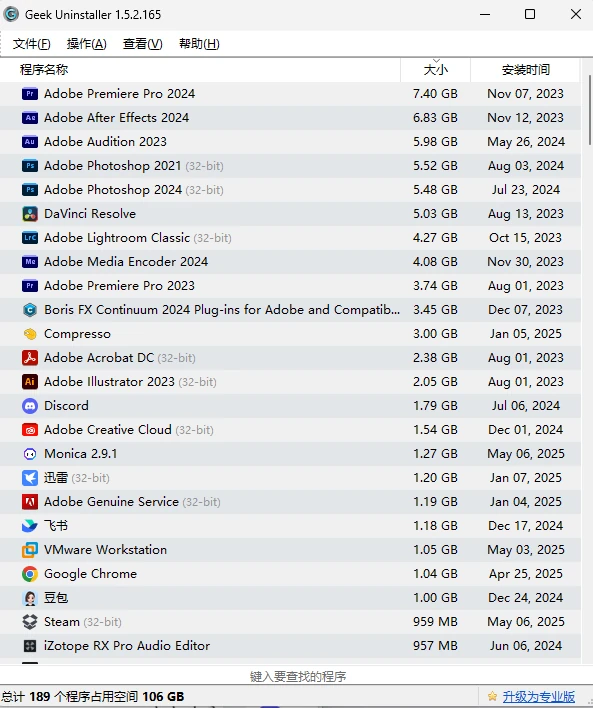
Task: Click the Monica 2.9.1 icon
Action: pos(30,454)
